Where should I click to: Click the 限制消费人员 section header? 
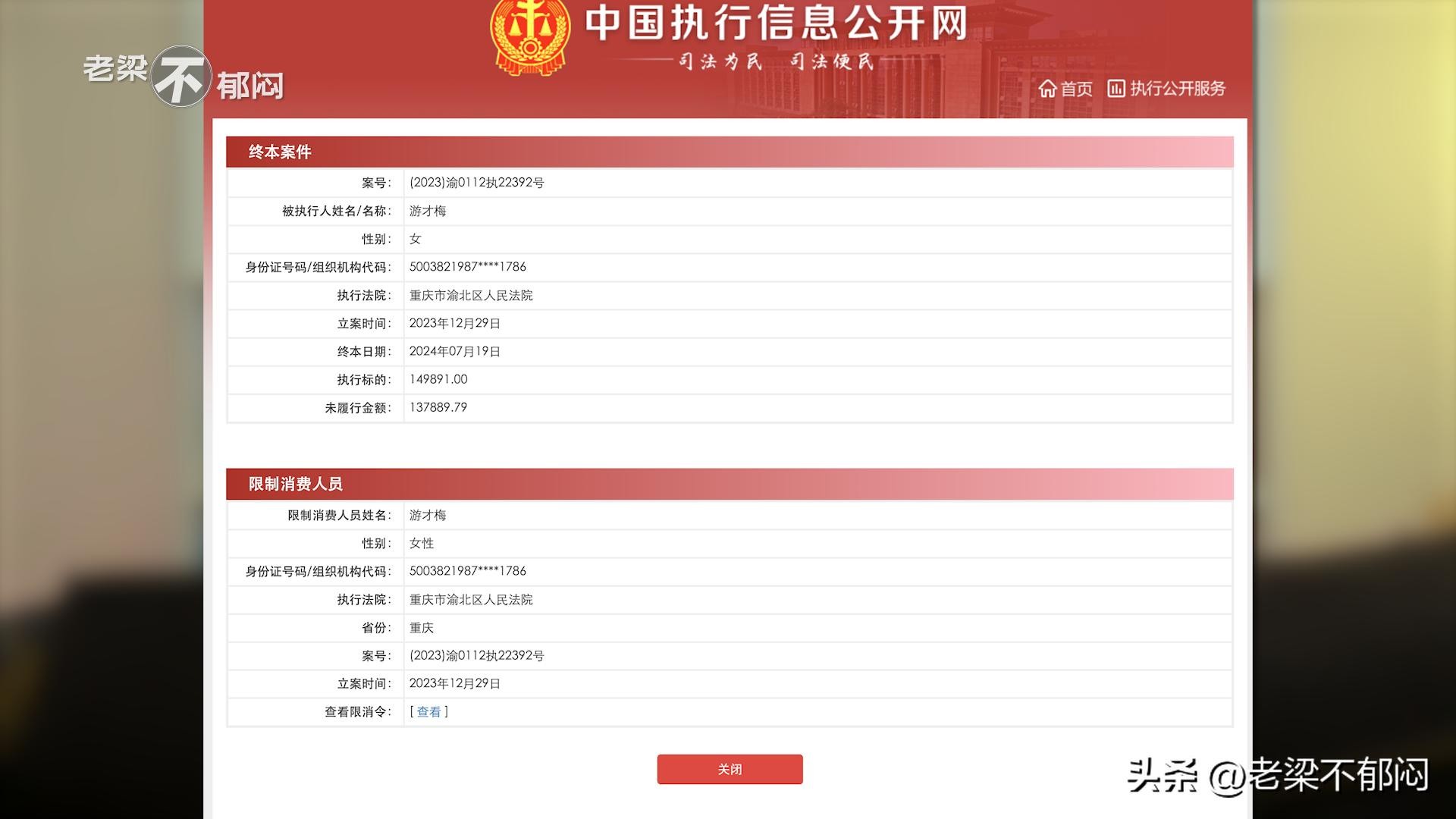[295, 484]
